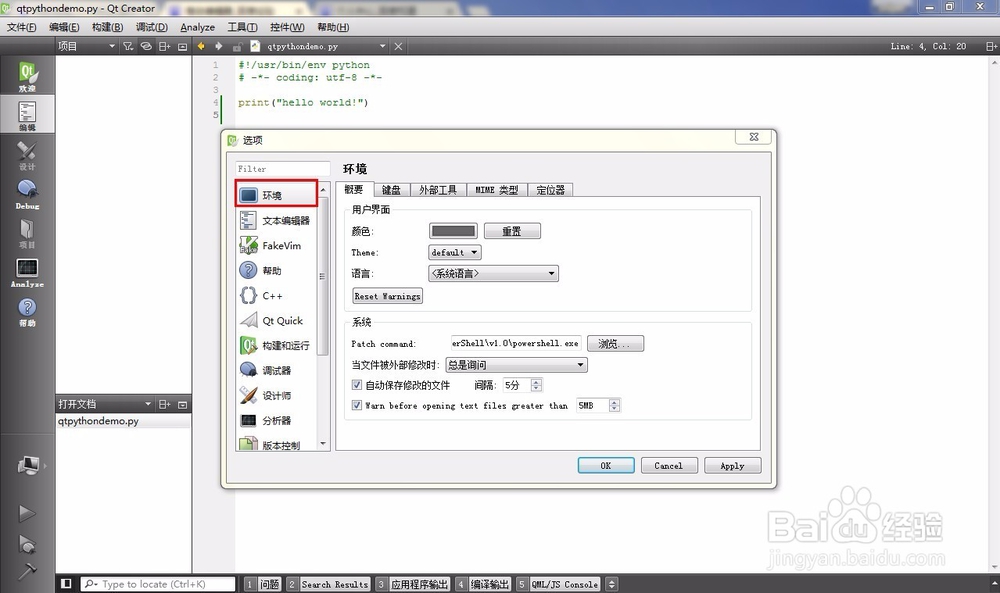Open the kit selector monitor icon

pos(29,465)
